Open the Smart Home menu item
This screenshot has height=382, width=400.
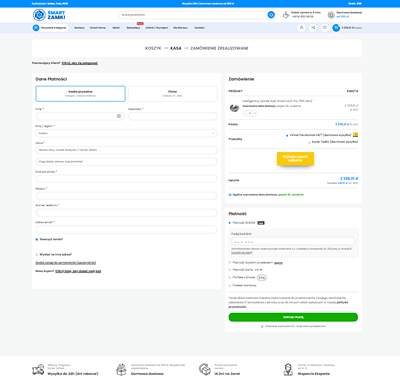(x=98, y=28)
